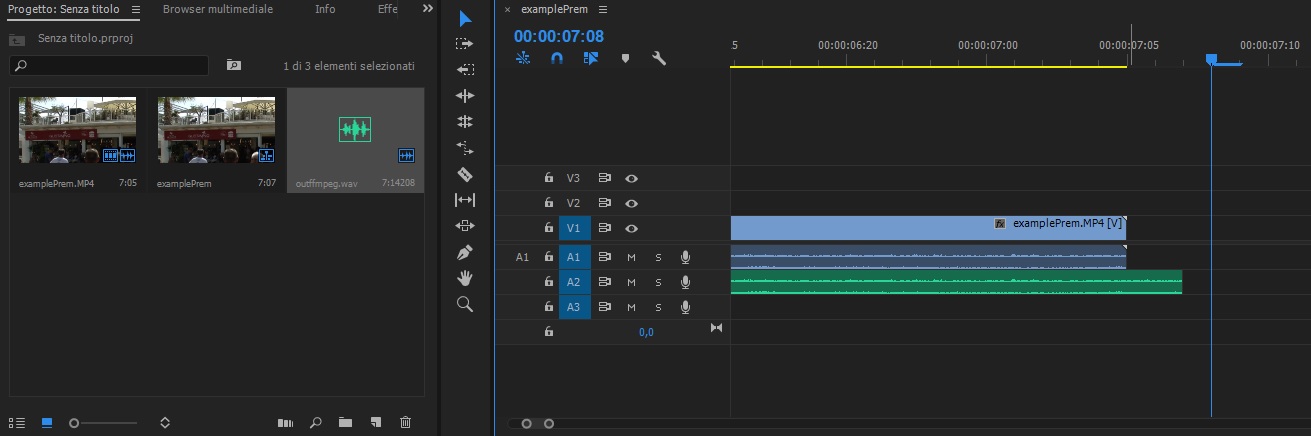Toggle timeline snapping magnet
1311x436 pixels.
pyautogui.click(x=557, y=59)
